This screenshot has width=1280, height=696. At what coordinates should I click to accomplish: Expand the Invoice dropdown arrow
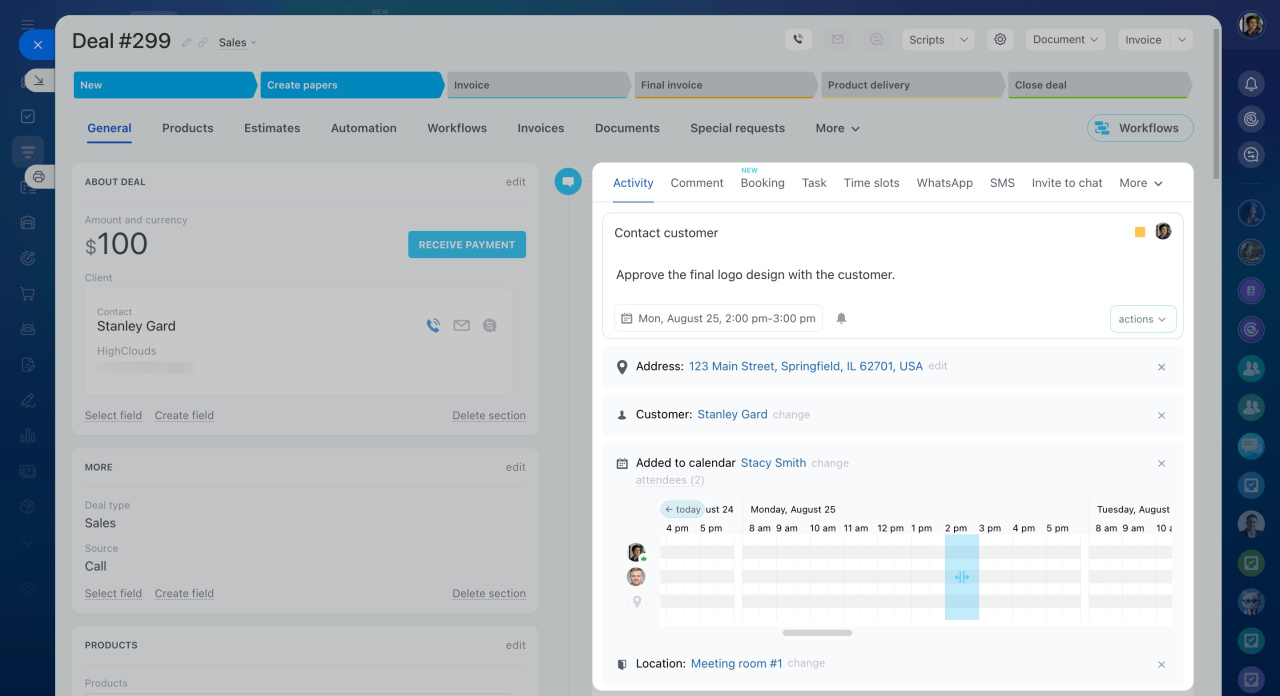pos(1182,40)
